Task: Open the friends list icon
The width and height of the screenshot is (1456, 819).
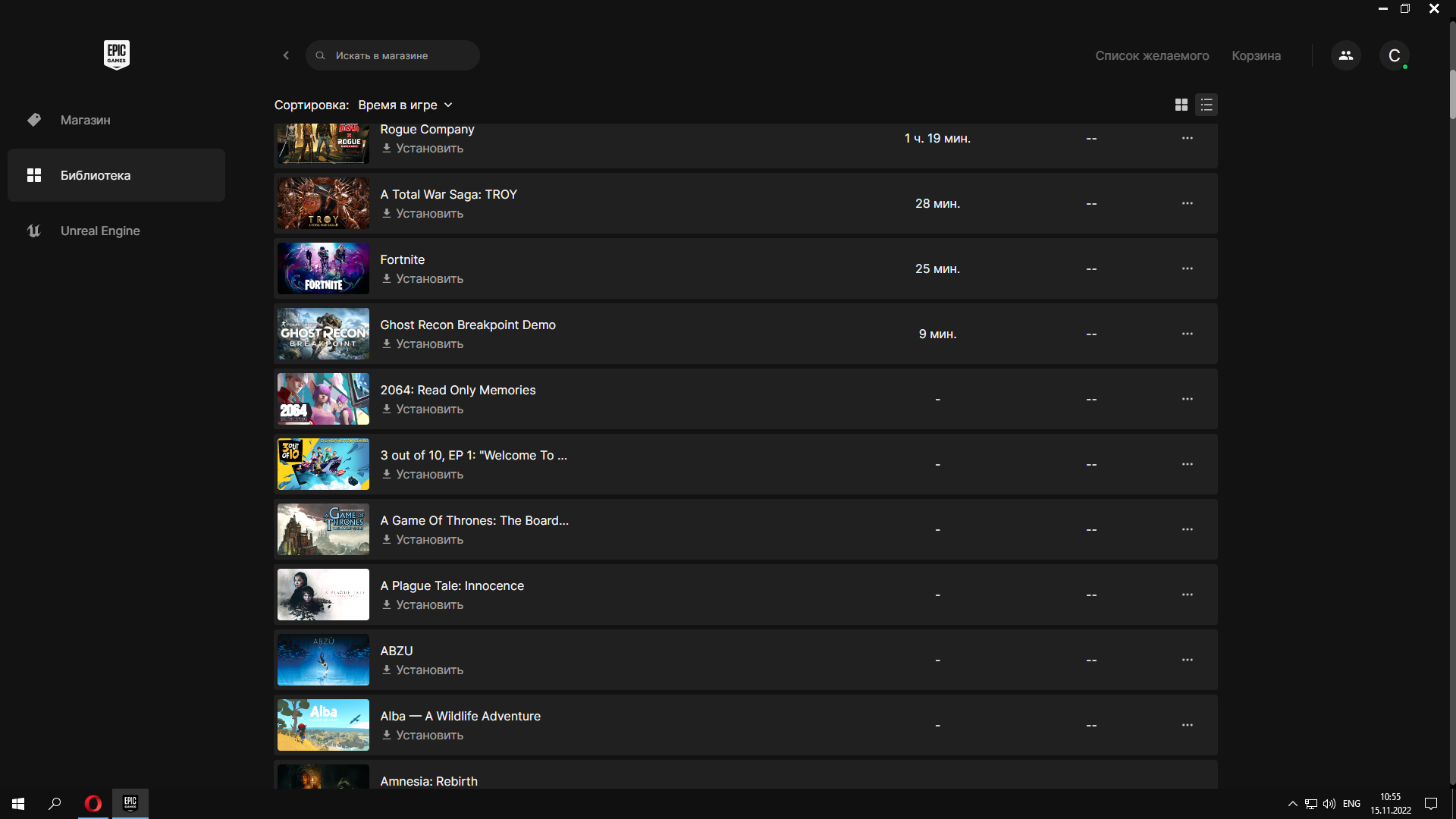Action: 1346,55
